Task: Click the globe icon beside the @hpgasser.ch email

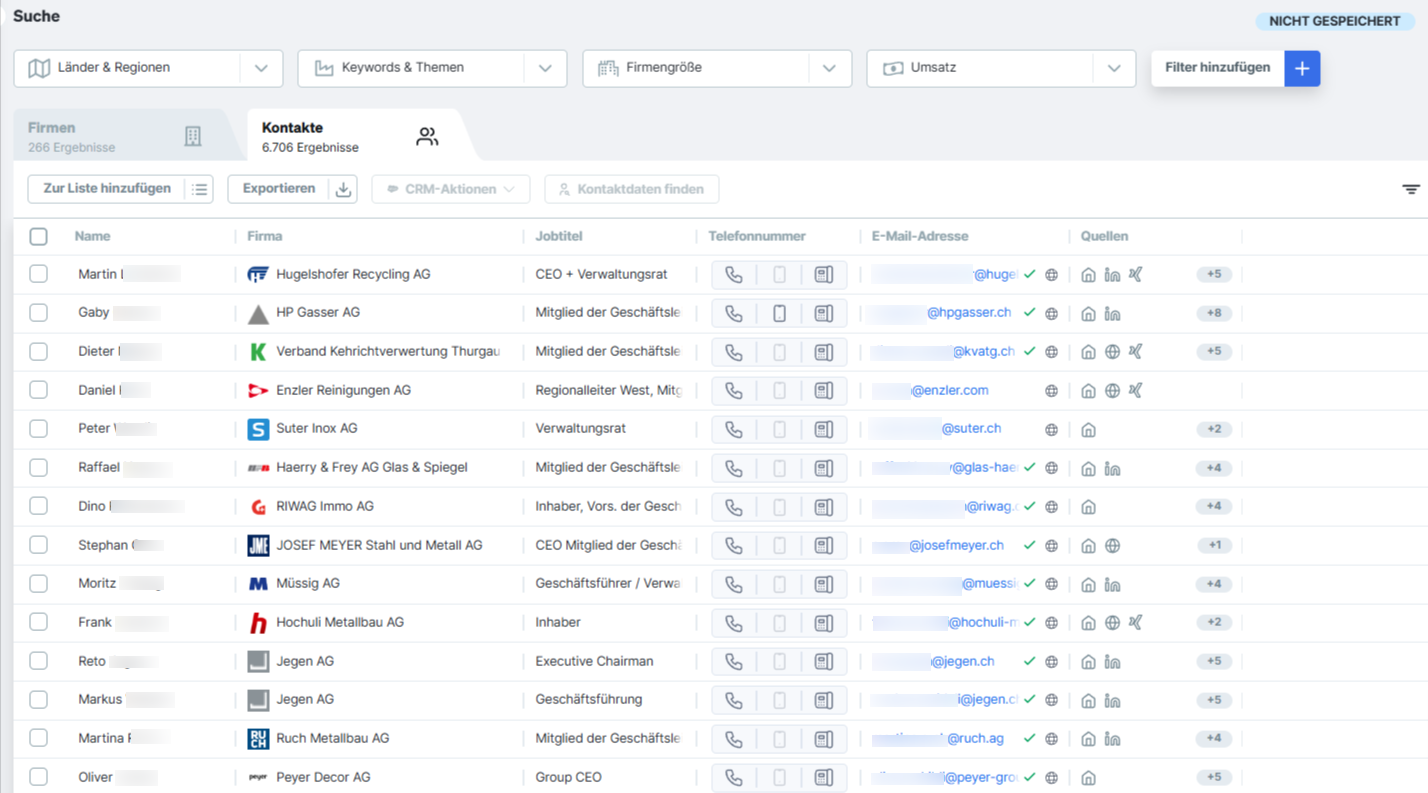Action: coord(1051,314)
